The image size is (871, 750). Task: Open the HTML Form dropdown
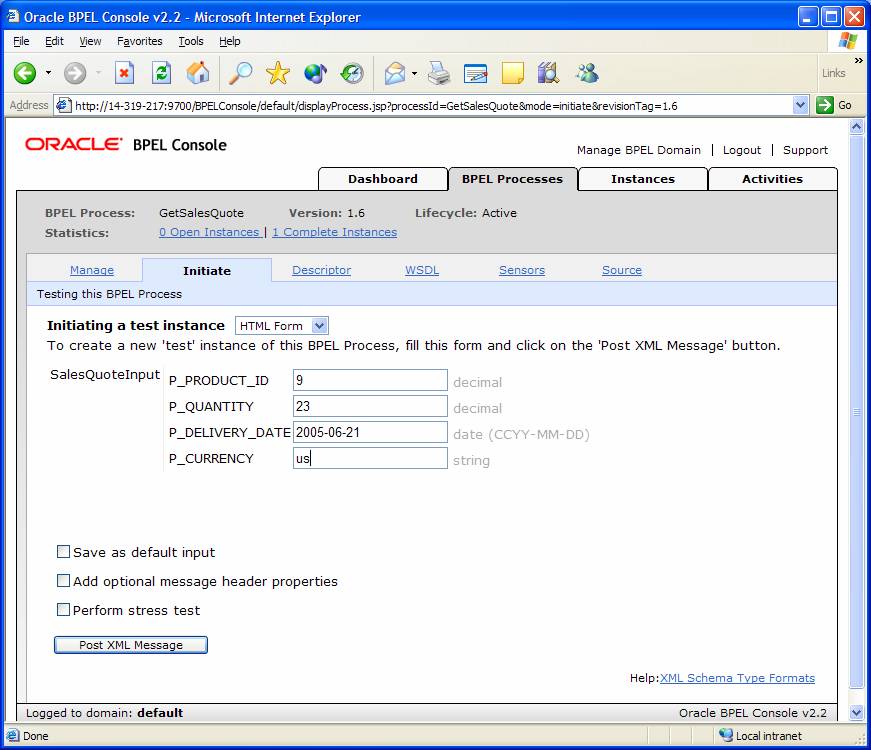282,326
